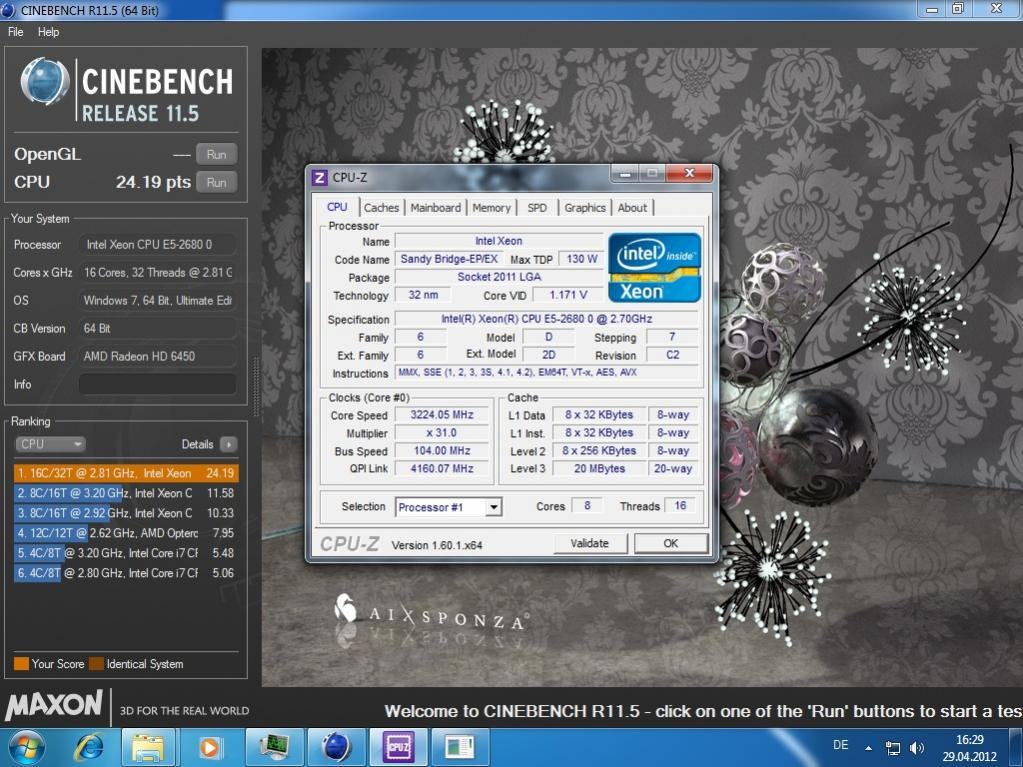The height and width of the screenshot is (767, 1023).
Task: Click the Multiplier x 31.0 value
Action: (x=442, y=433)
